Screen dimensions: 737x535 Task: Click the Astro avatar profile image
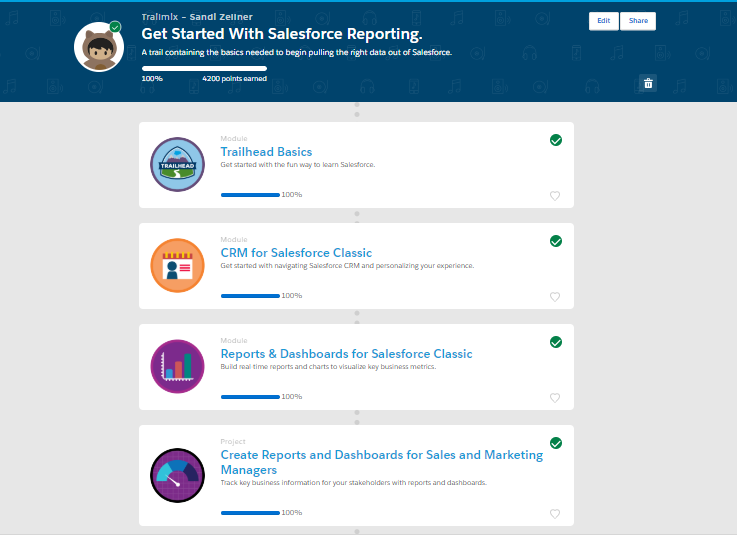coord(98,47)
